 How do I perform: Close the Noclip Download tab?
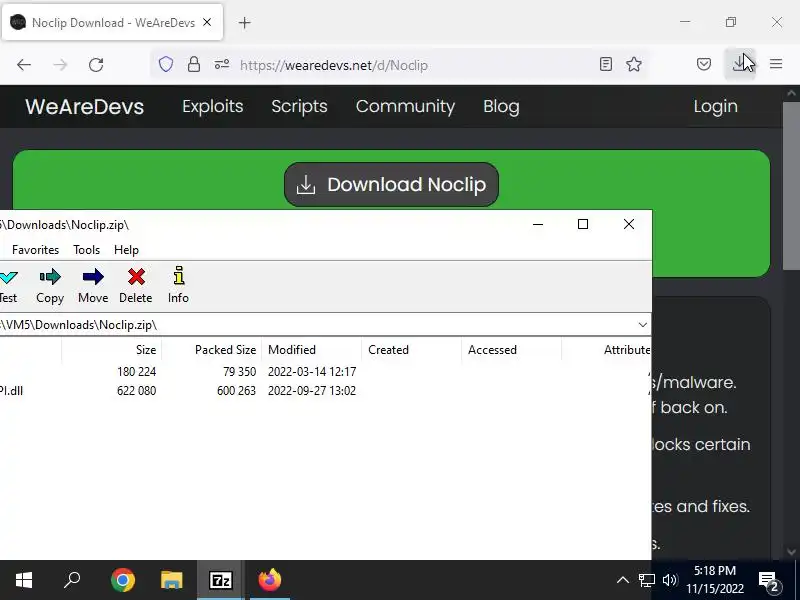pyautogui.click(x=207, y=22)
